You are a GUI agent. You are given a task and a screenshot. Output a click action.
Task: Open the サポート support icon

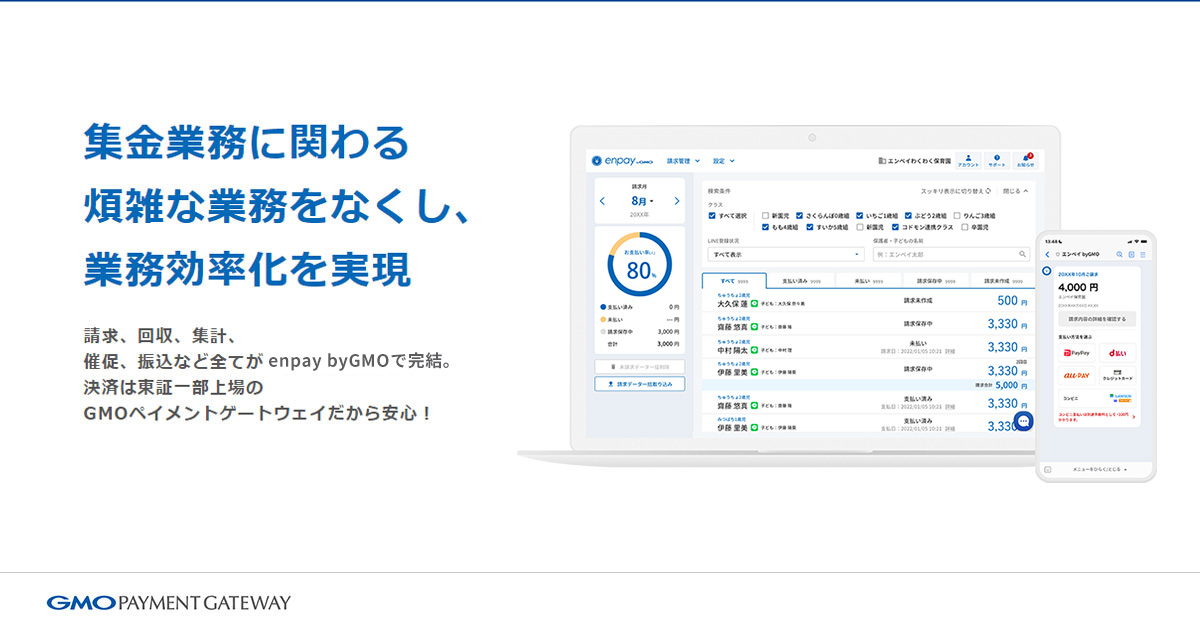click(x=996, y=160)
